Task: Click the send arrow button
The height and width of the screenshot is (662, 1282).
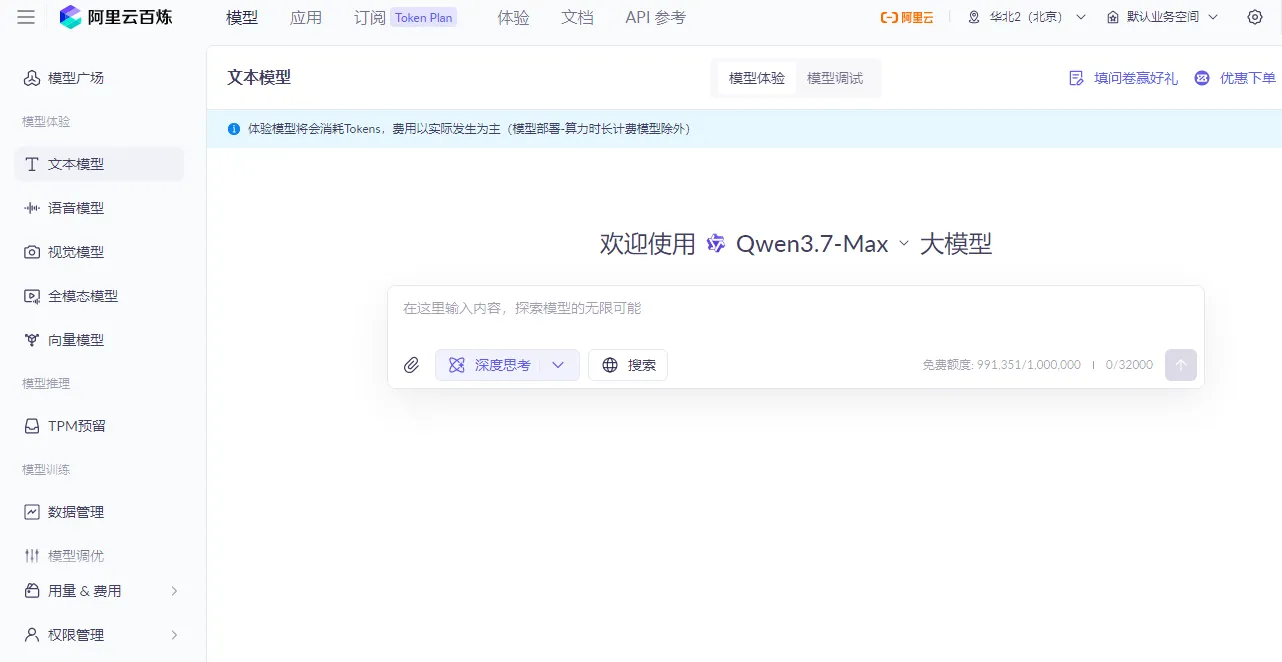Action: point(1181,365)
